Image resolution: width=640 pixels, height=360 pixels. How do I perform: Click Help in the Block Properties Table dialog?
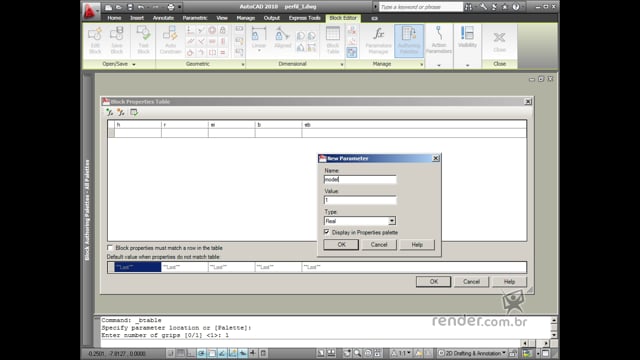[509, 282]
